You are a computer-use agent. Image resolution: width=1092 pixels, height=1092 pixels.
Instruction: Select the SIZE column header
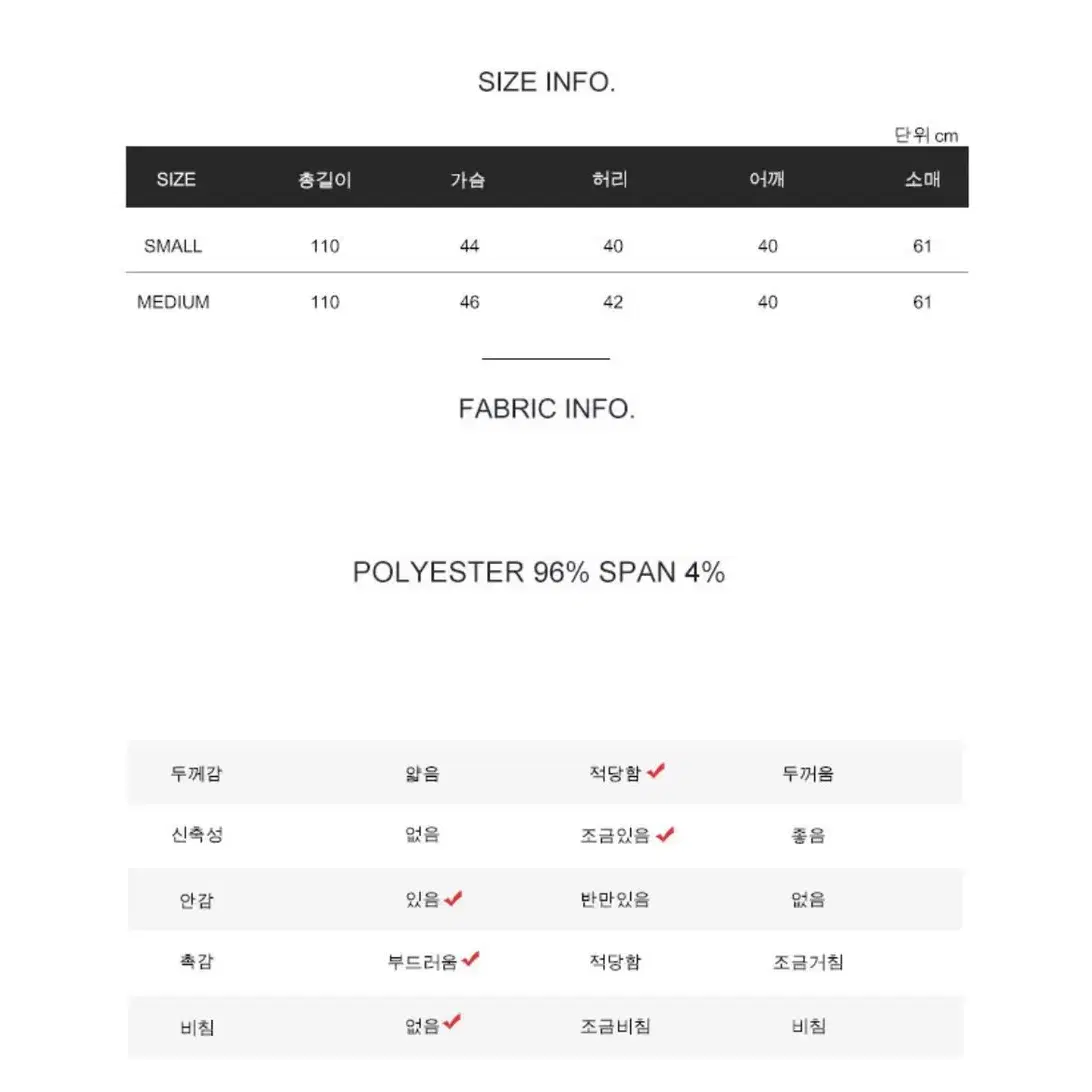[x=176, y=179]
